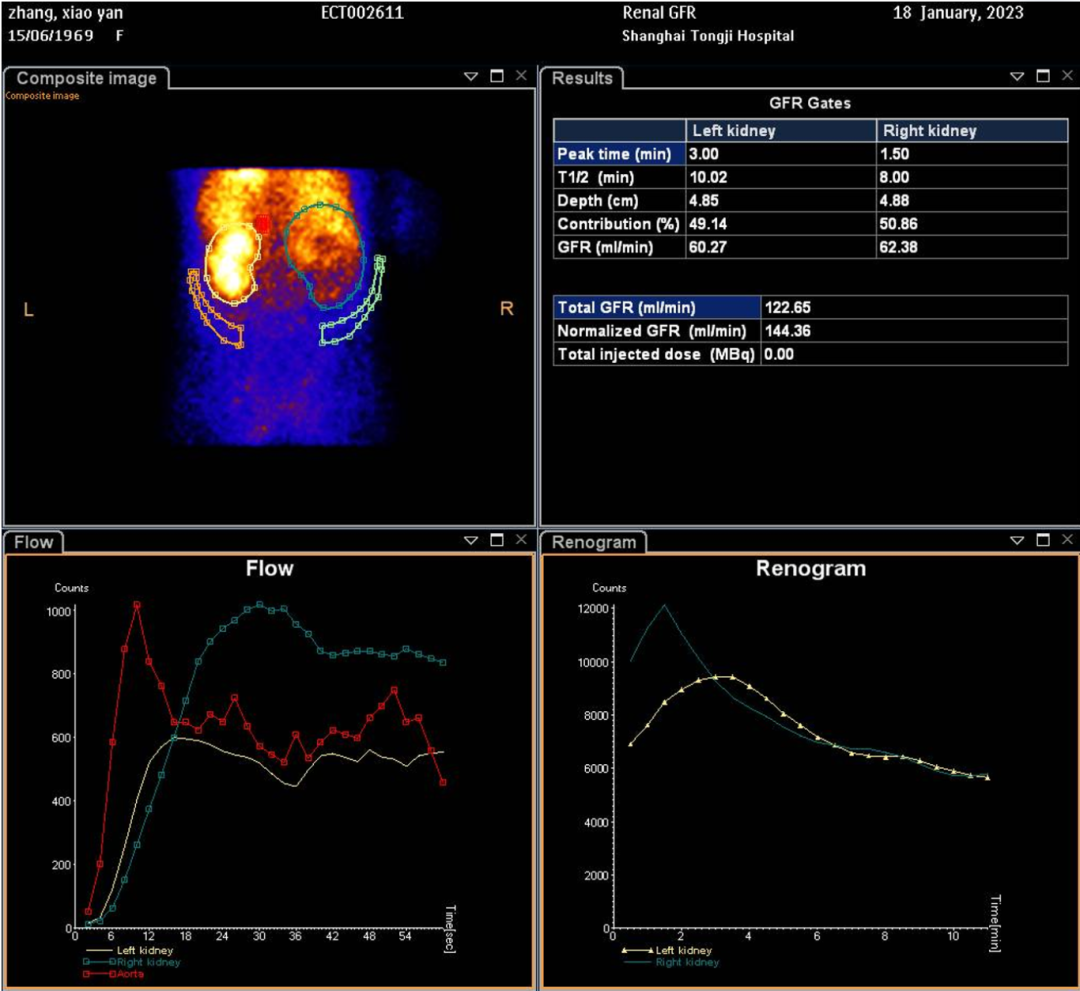Maximize the Results panel
This screenshot has height=991, width=1080.
[x=1043, y=76]
